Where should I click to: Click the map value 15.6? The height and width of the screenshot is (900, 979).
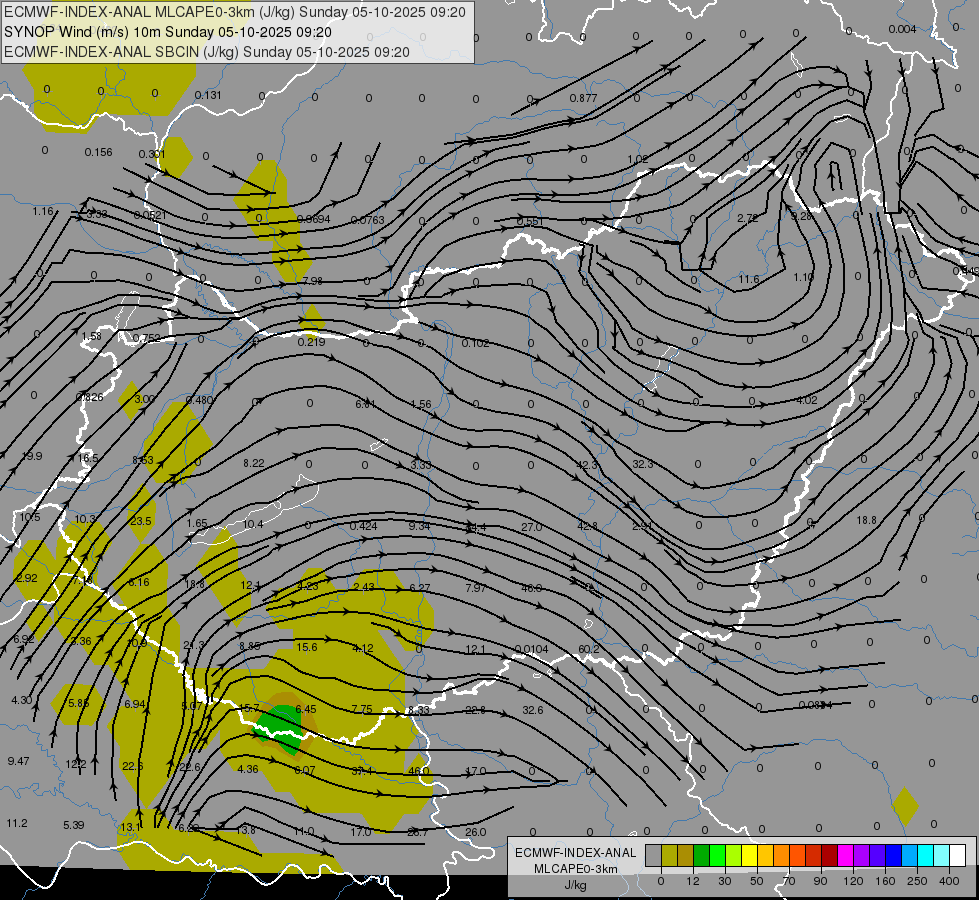307,647
